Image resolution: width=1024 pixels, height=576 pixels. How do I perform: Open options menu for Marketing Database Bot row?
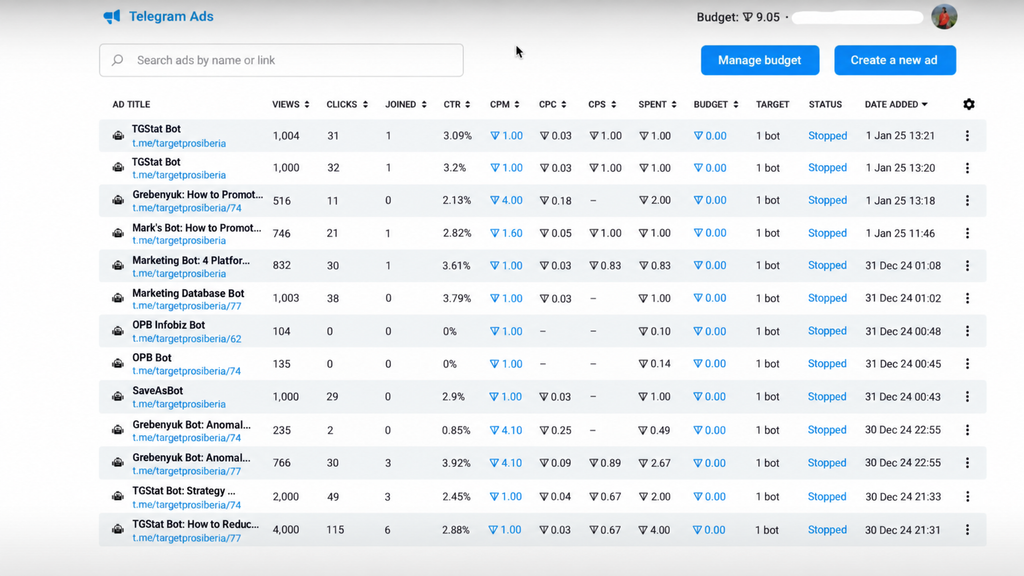pos(967,298)
